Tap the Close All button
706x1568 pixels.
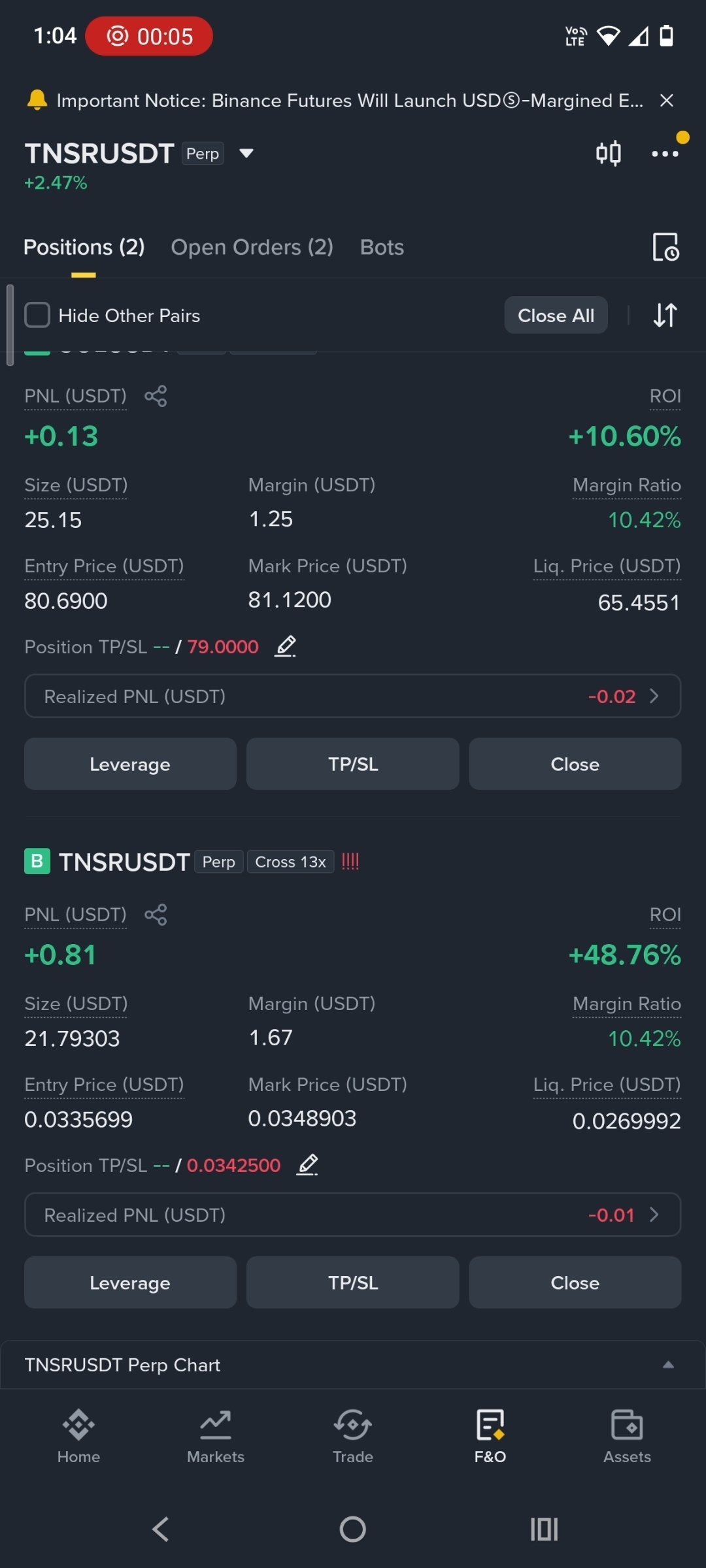[x=556, y=315]
